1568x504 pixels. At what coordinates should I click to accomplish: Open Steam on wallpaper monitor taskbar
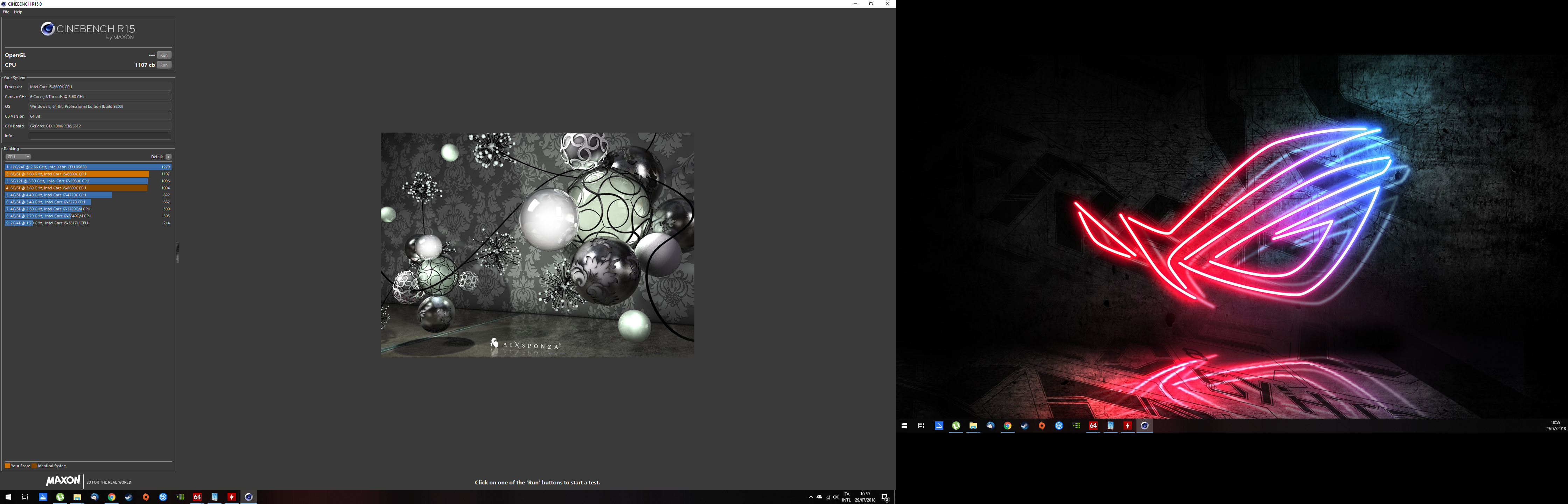(1024, 426)
